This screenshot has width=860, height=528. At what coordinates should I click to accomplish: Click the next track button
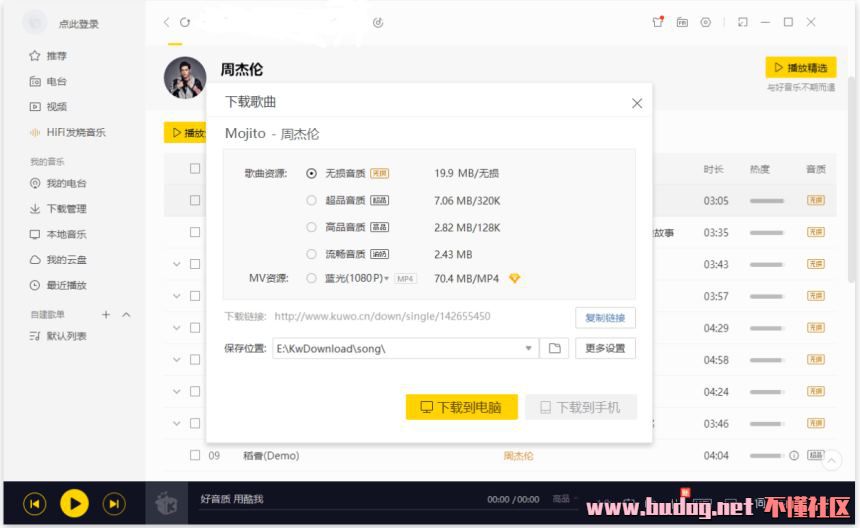(114, 503)
